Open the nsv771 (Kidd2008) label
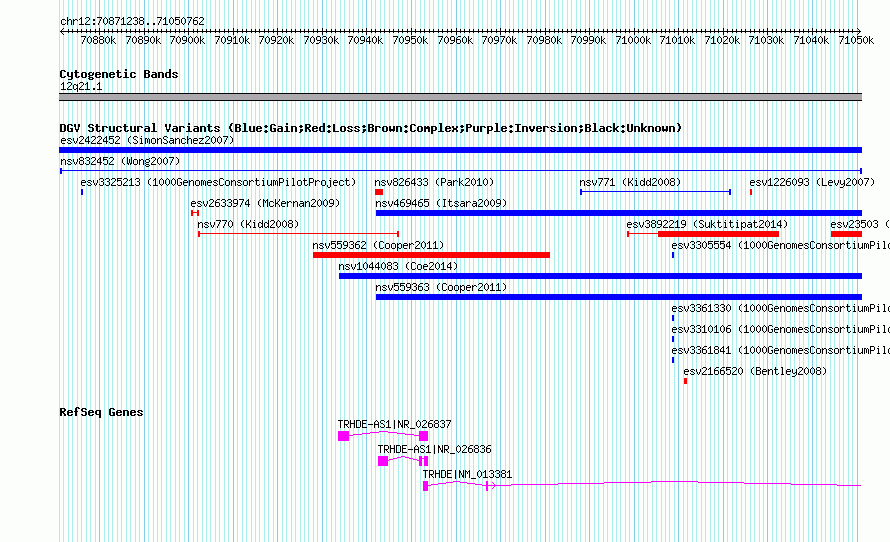 tap(630, 182)
